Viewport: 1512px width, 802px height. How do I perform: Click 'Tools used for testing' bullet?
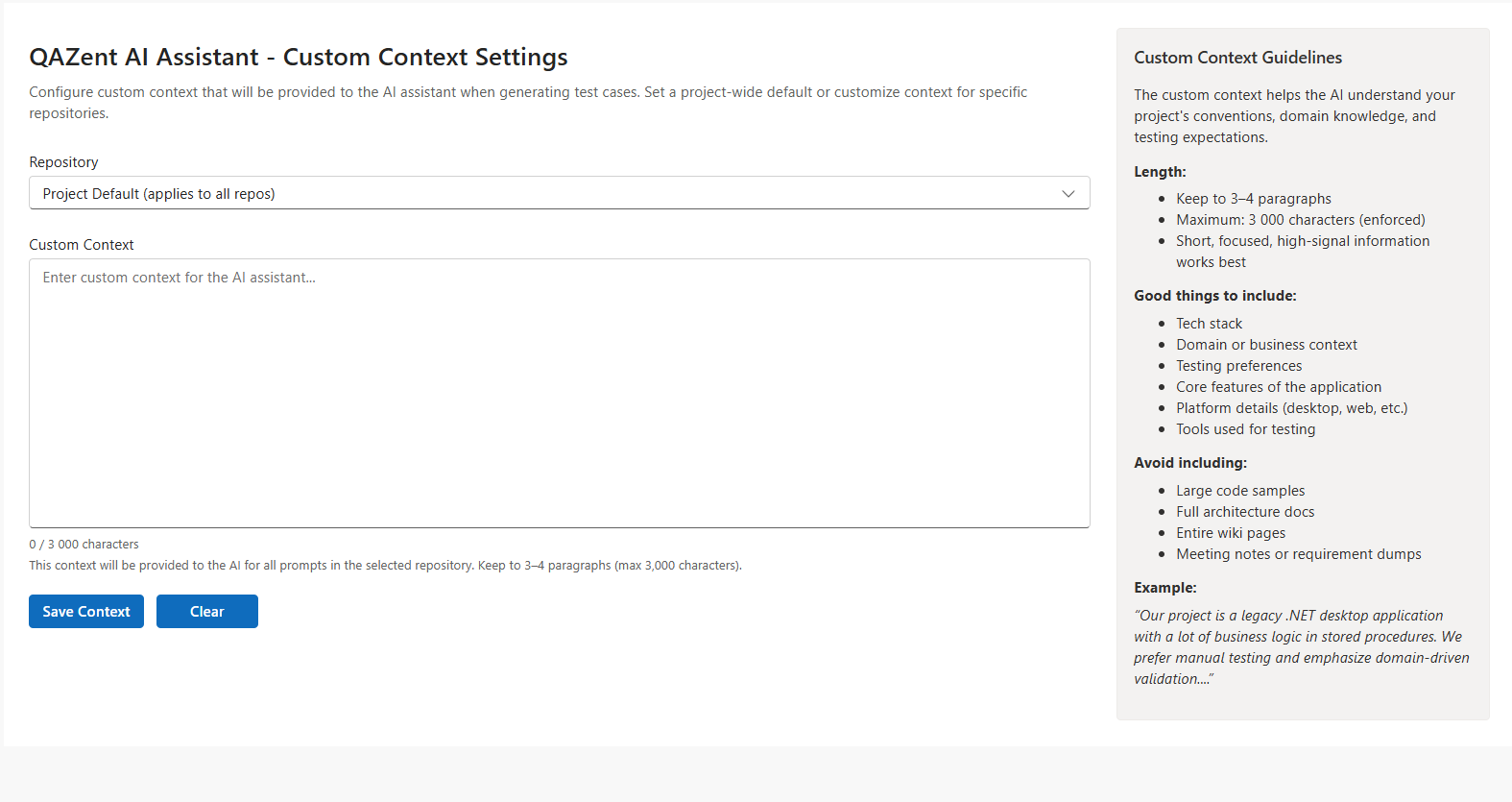click(1246, 429)
